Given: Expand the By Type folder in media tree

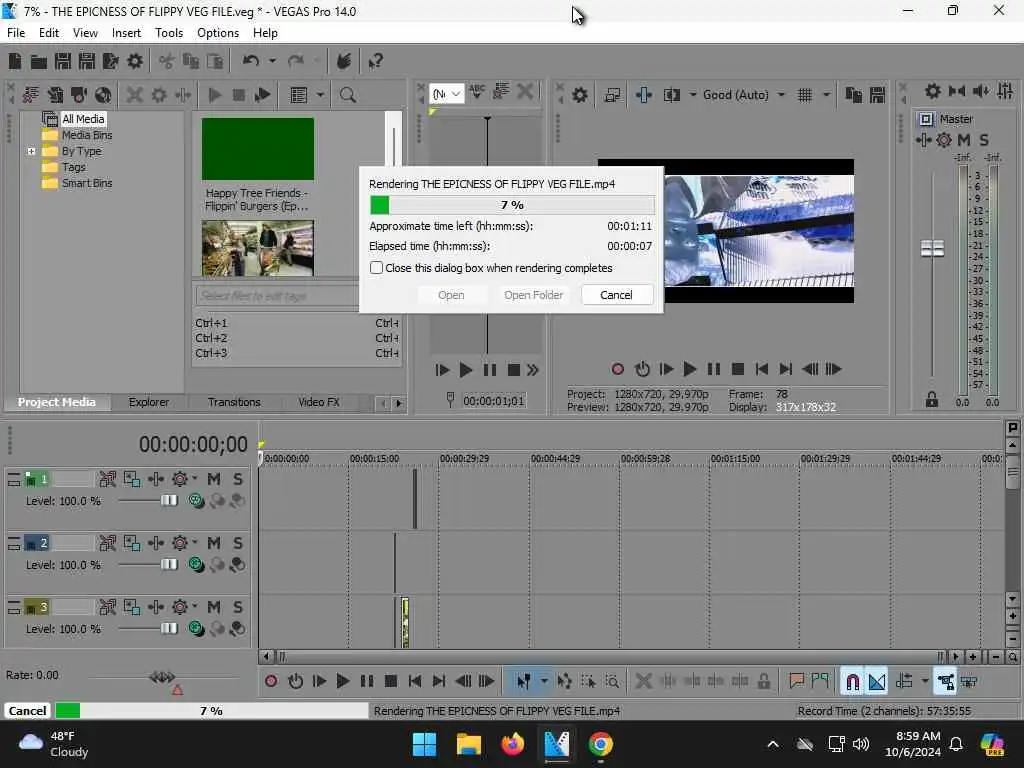Looking at the screenshot, I should [31, 152].
